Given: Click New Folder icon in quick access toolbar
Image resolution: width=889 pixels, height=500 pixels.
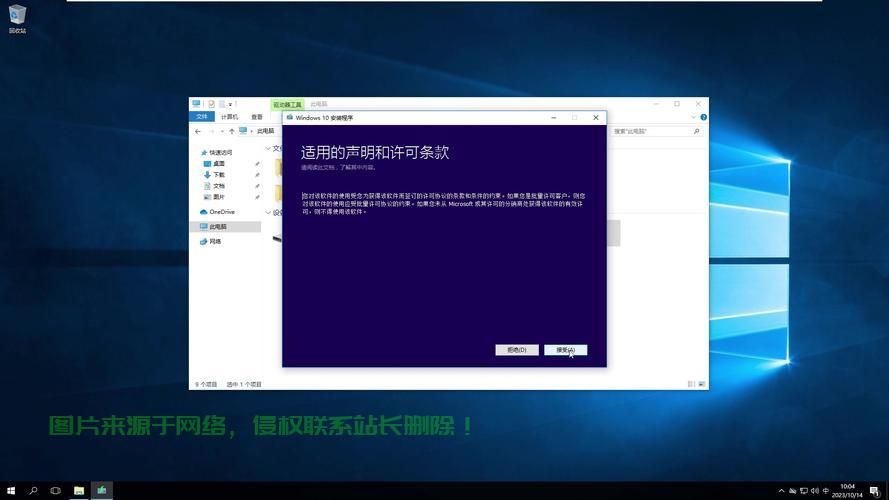Looking at the screenshot, I should point(222,104).
